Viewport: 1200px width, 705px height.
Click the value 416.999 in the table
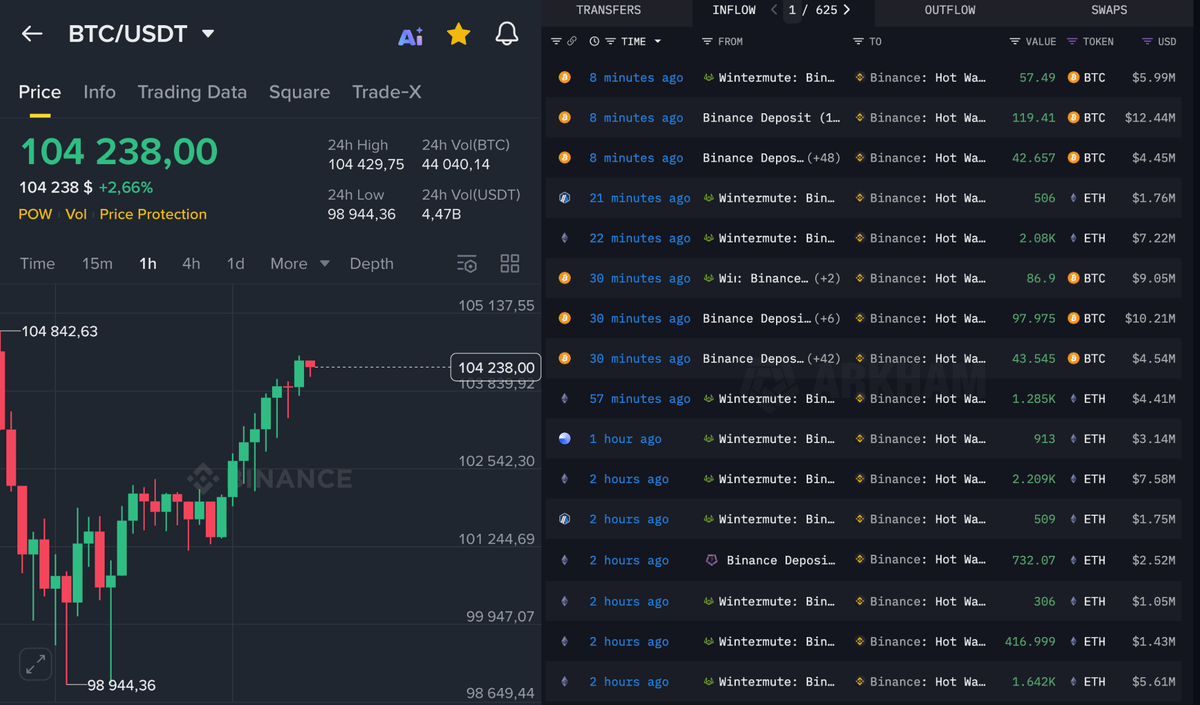click(1030, 642)
